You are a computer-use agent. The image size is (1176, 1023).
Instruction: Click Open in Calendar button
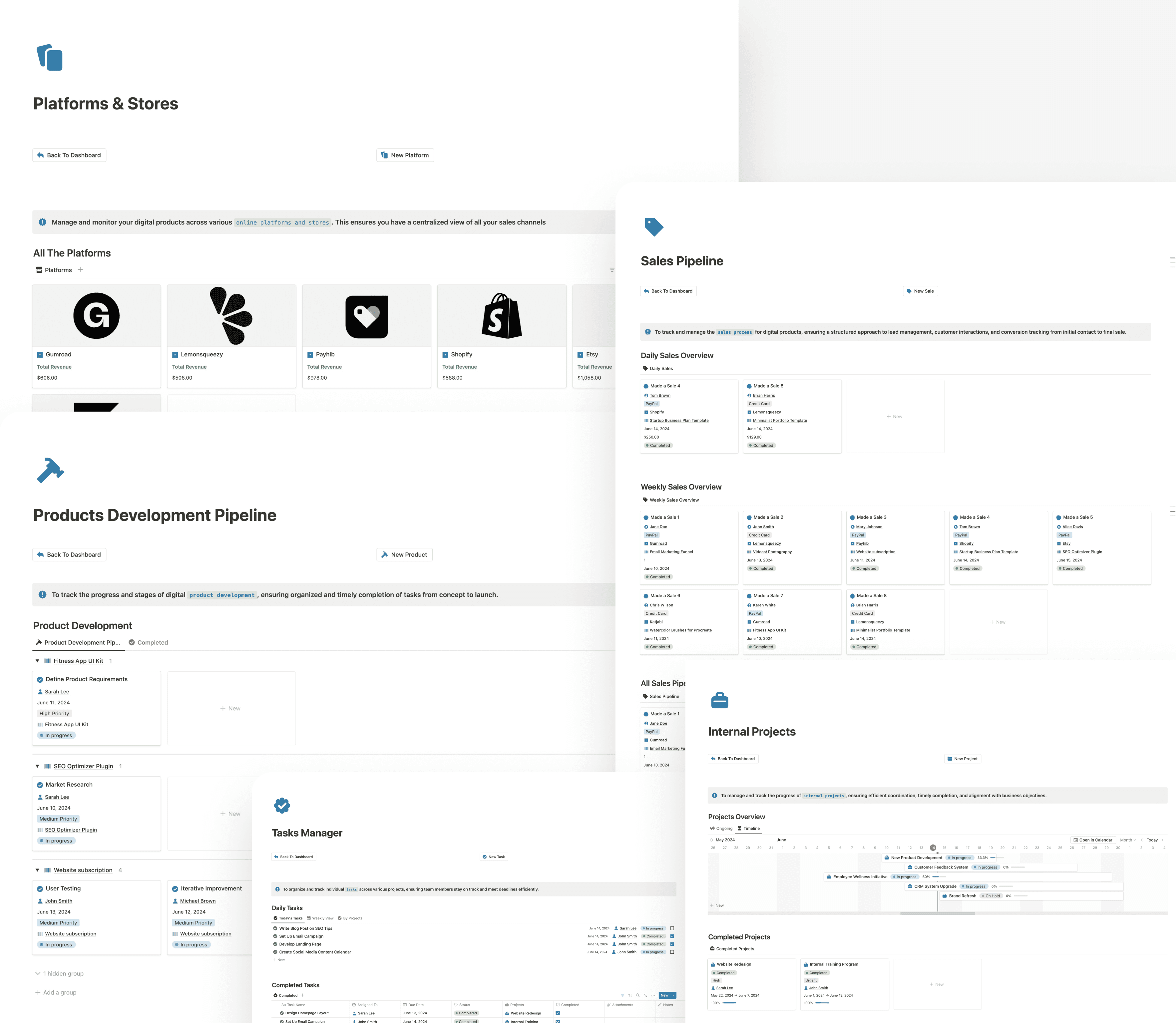click(x=1093, y=840)
